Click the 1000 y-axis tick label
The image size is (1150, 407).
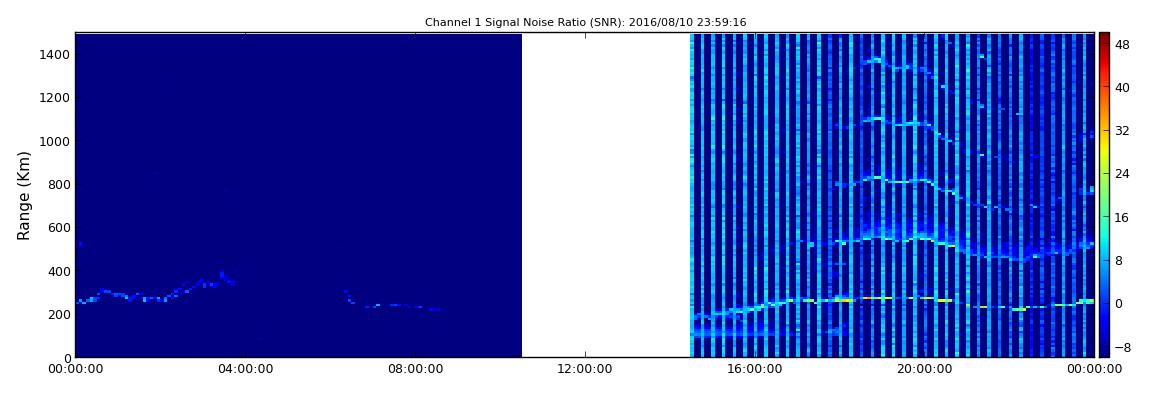click(56, 142)
